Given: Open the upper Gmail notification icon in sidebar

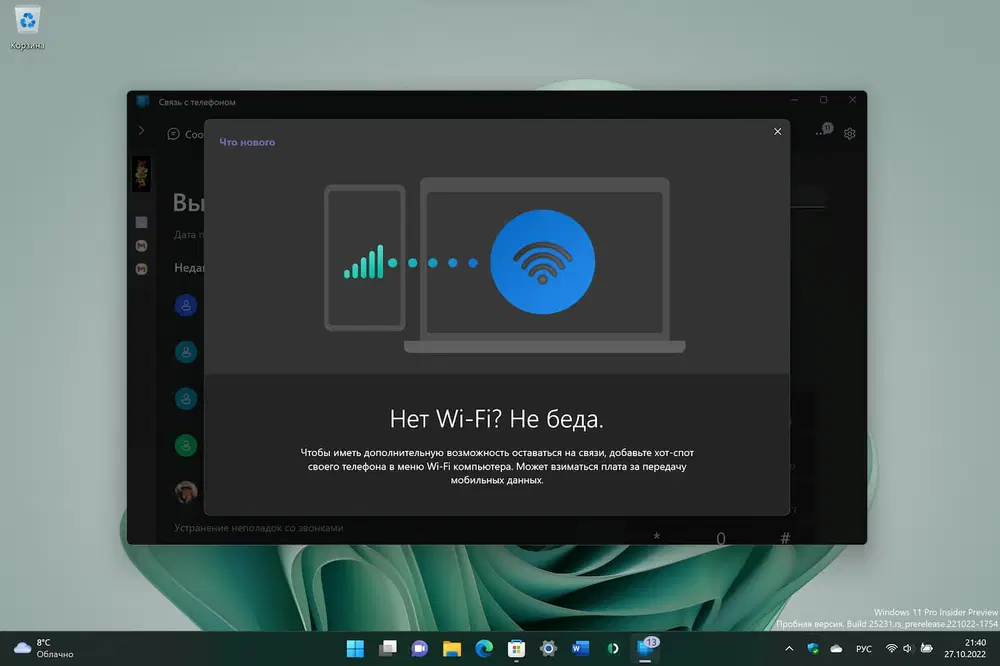Looking at the screenshot, I should pos(142,246).
